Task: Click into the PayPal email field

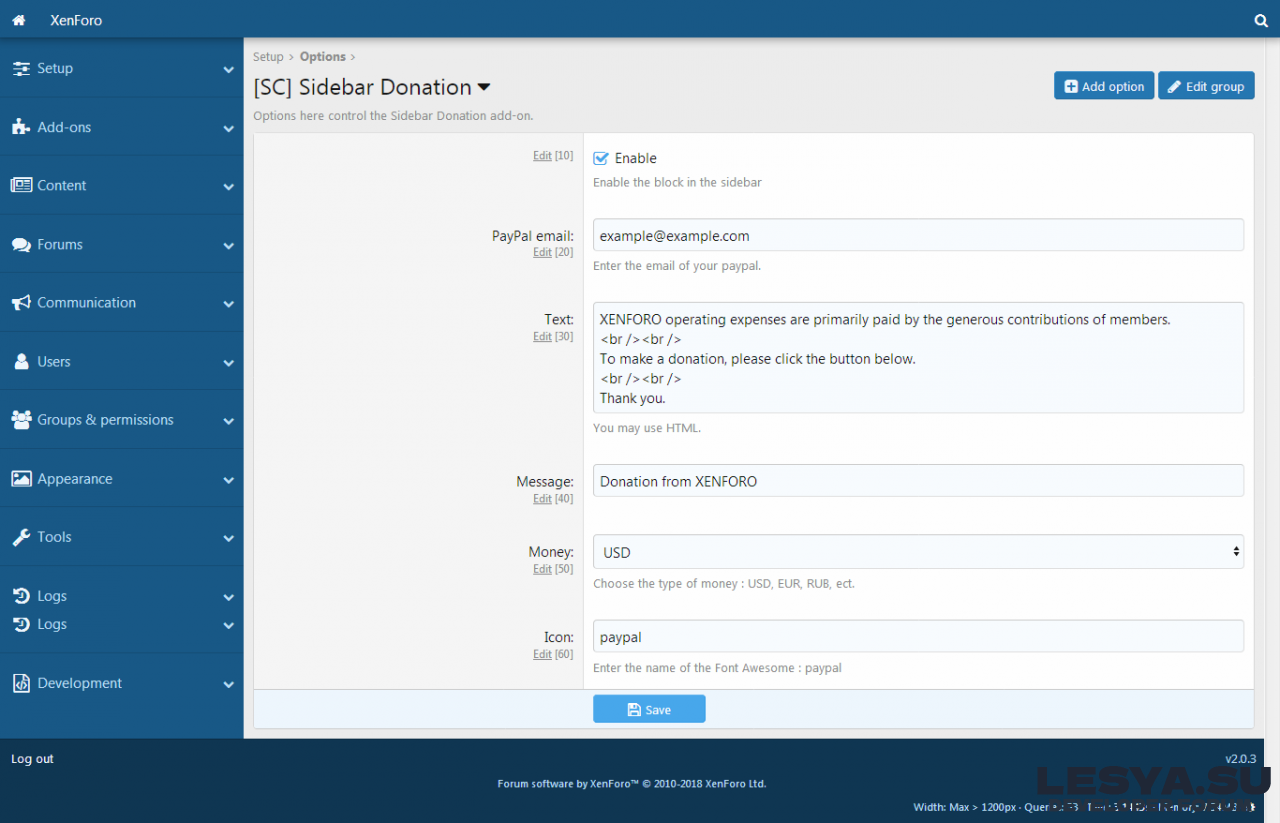Action: pyautogui.click(x=917, y=236)
